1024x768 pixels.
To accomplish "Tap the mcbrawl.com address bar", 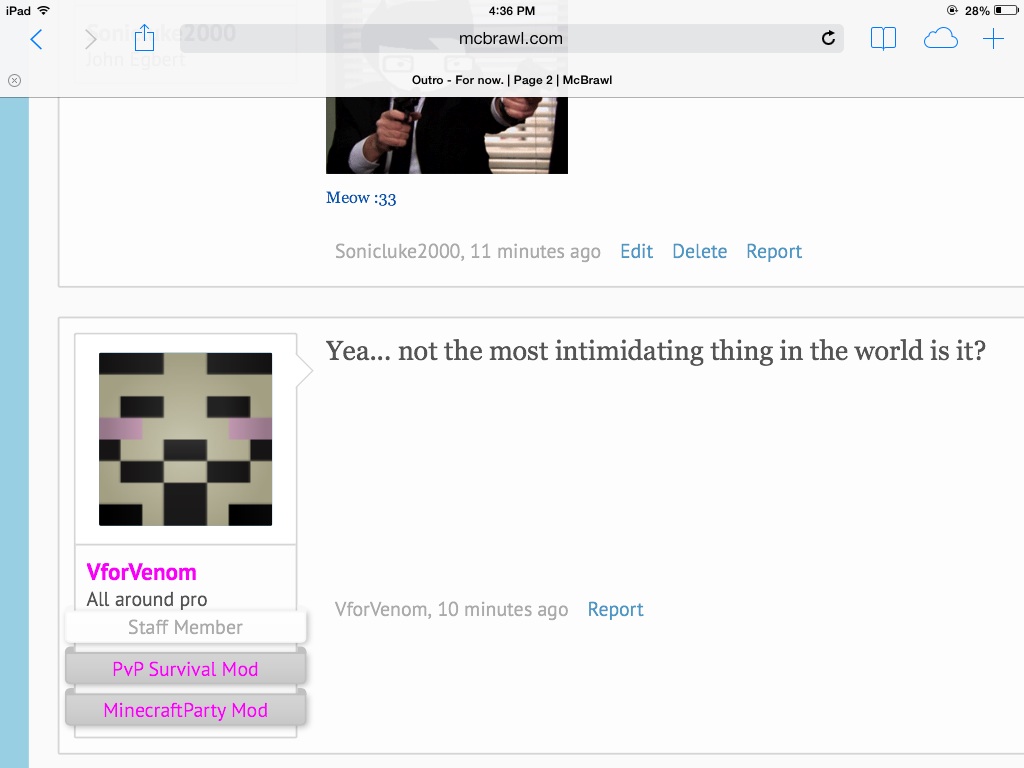I will pyautogui.click(x=510, y=39).
